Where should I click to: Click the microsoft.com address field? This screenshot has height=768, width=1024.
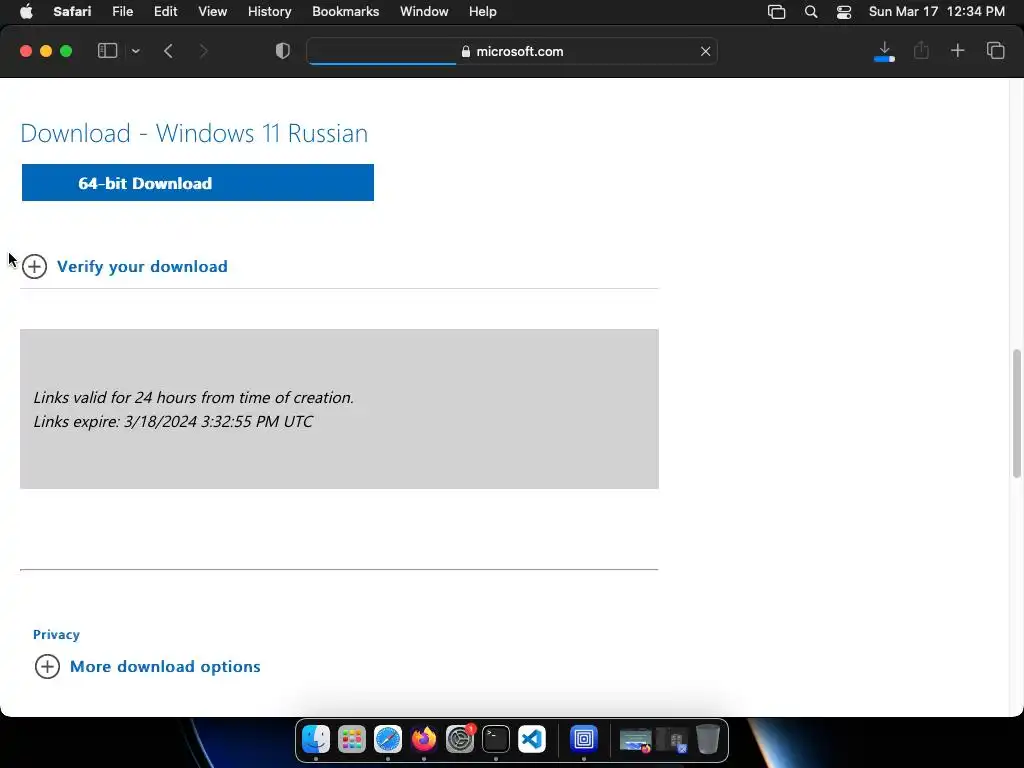(x=512, y=51)
